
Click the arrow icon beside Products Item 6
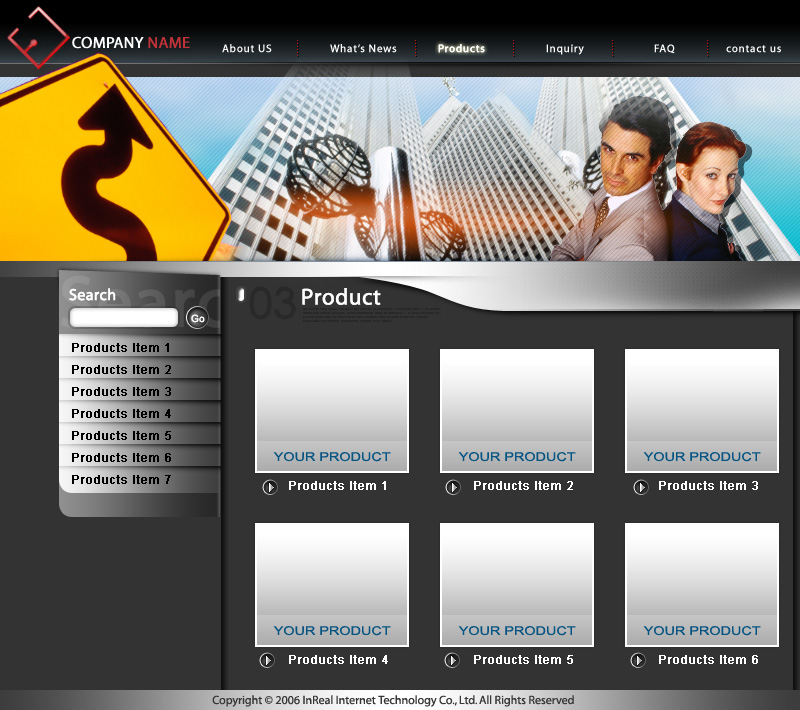(638, 660)
